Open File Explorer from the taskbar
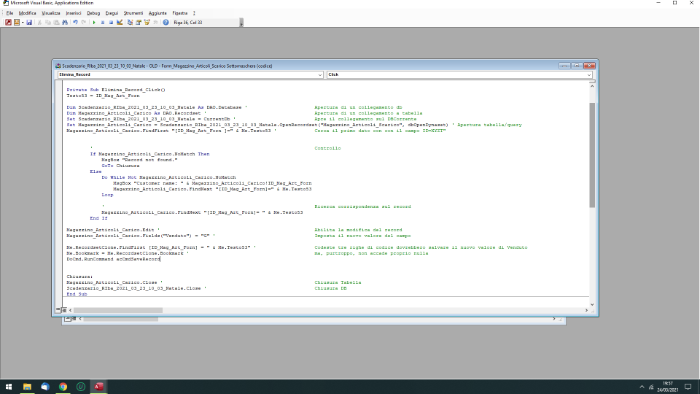 pyautogui.click(x=27, y=387)
